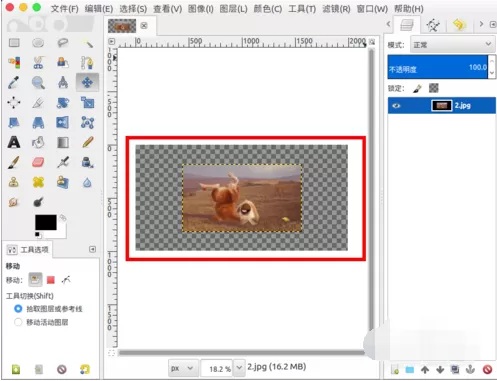Image resolution: width=497 pixels, height=381 pixels.
Task: Open 工具选项 tab configuration menu
Action: point(92,249)
